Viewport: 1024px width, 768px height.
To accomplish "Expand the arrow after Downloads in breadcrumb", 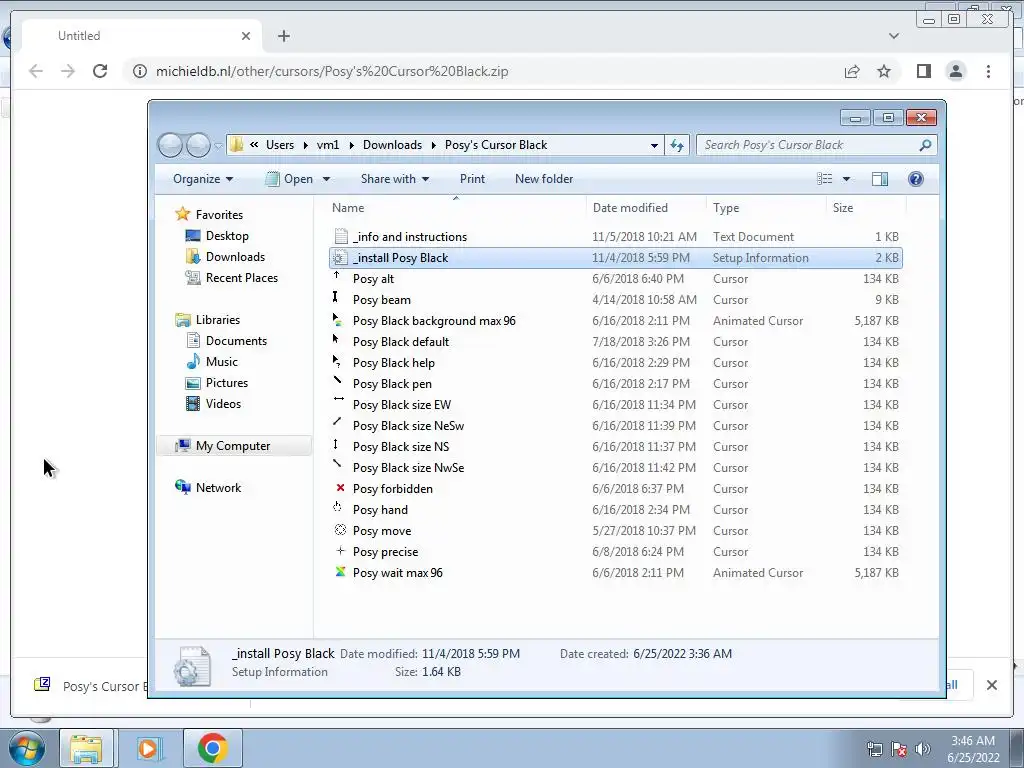I will [x=433, y=145].
